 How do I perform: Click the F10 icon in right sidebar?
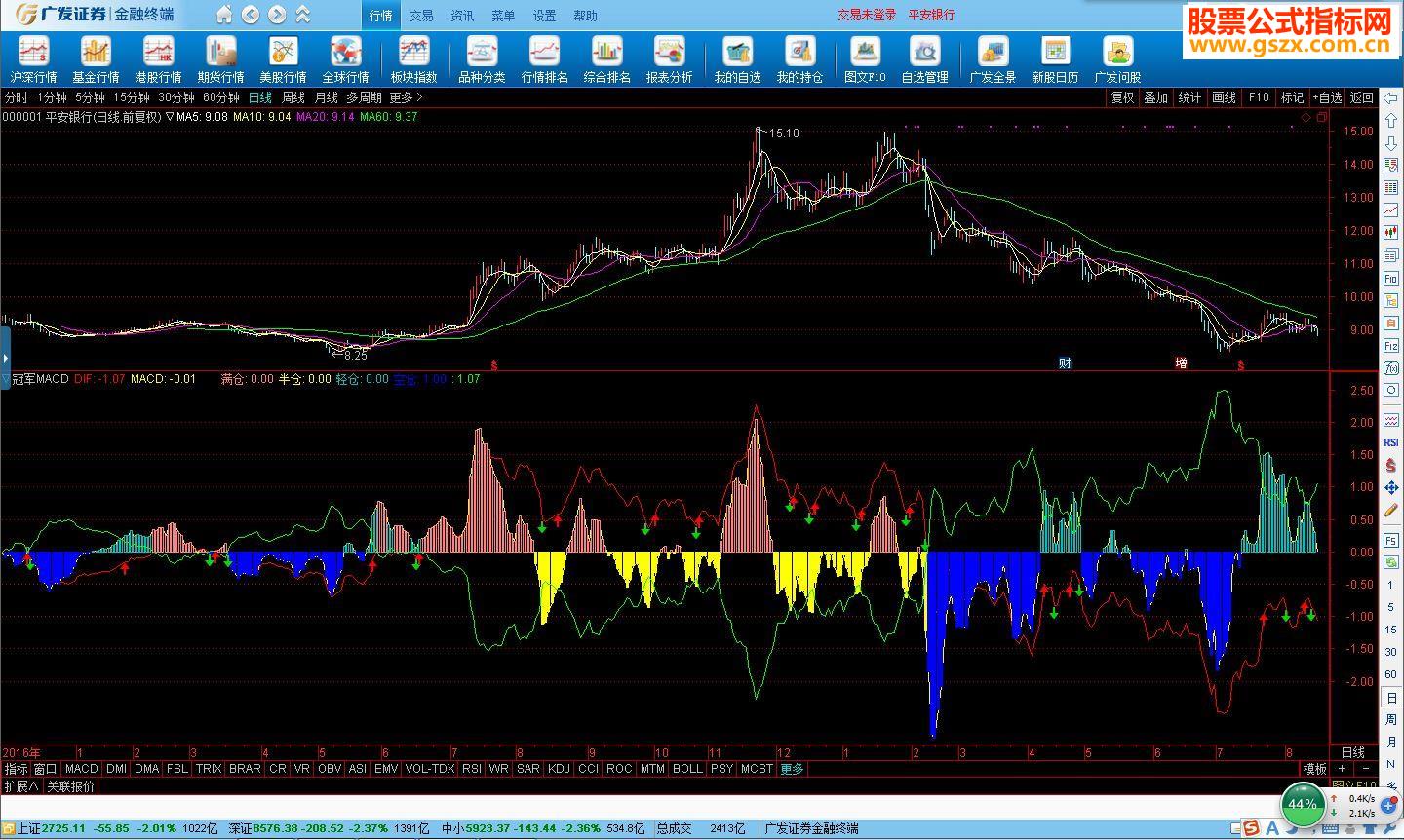pyautogui.click(x=1390, y=278)
